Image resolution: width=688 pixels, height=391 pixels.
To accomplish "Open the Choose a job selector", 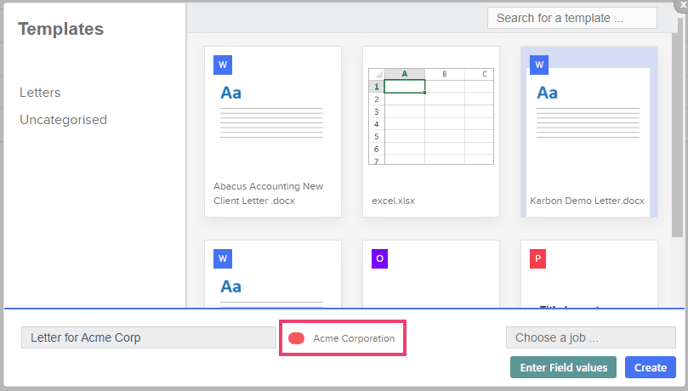I will point(591,337).
